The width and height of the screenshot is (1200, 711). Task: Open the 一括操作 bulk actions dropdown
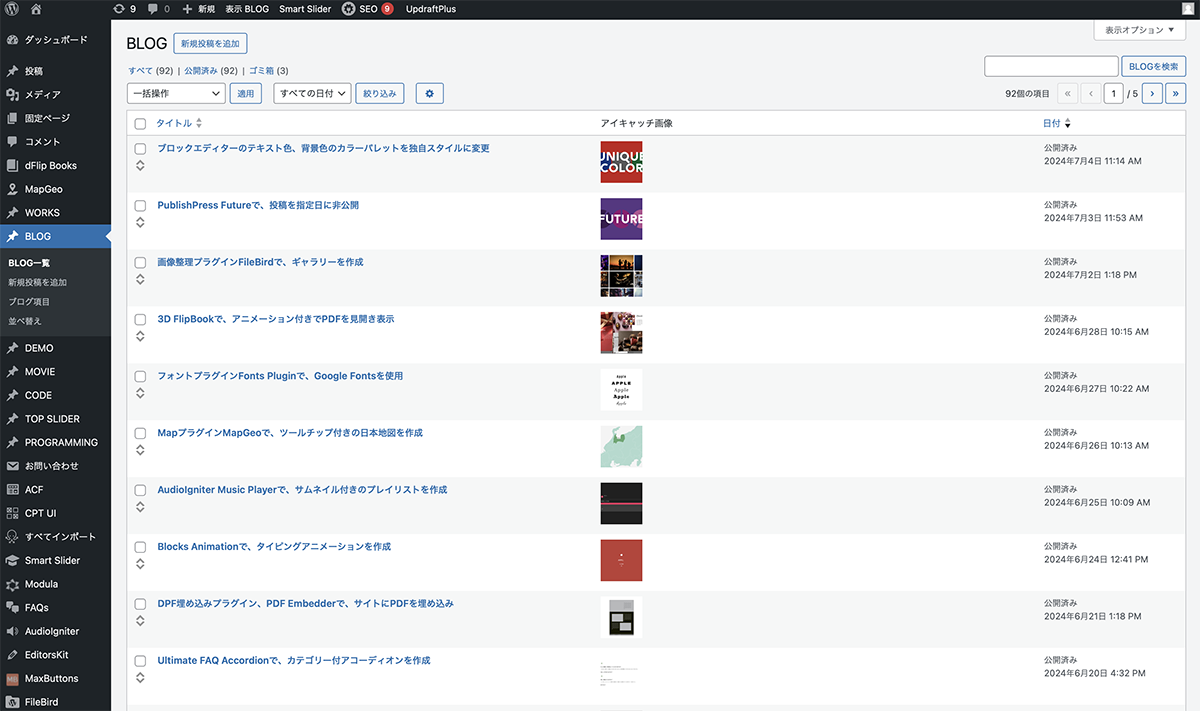176,93
